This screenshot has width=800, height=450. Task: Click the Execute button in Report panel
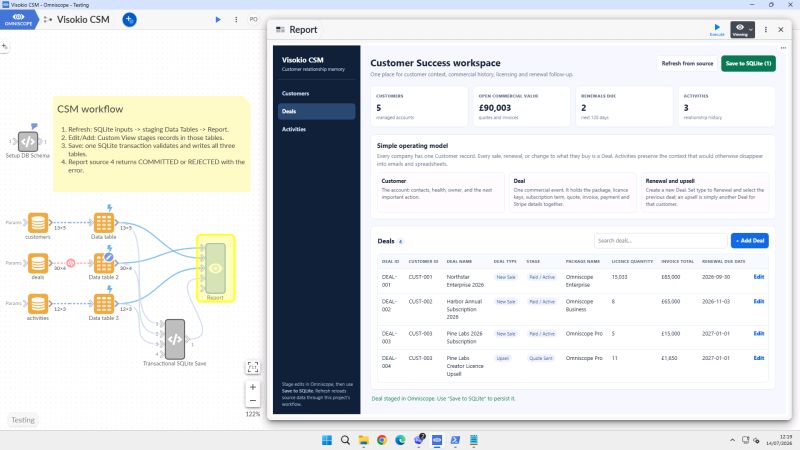(x=717, y=29)
